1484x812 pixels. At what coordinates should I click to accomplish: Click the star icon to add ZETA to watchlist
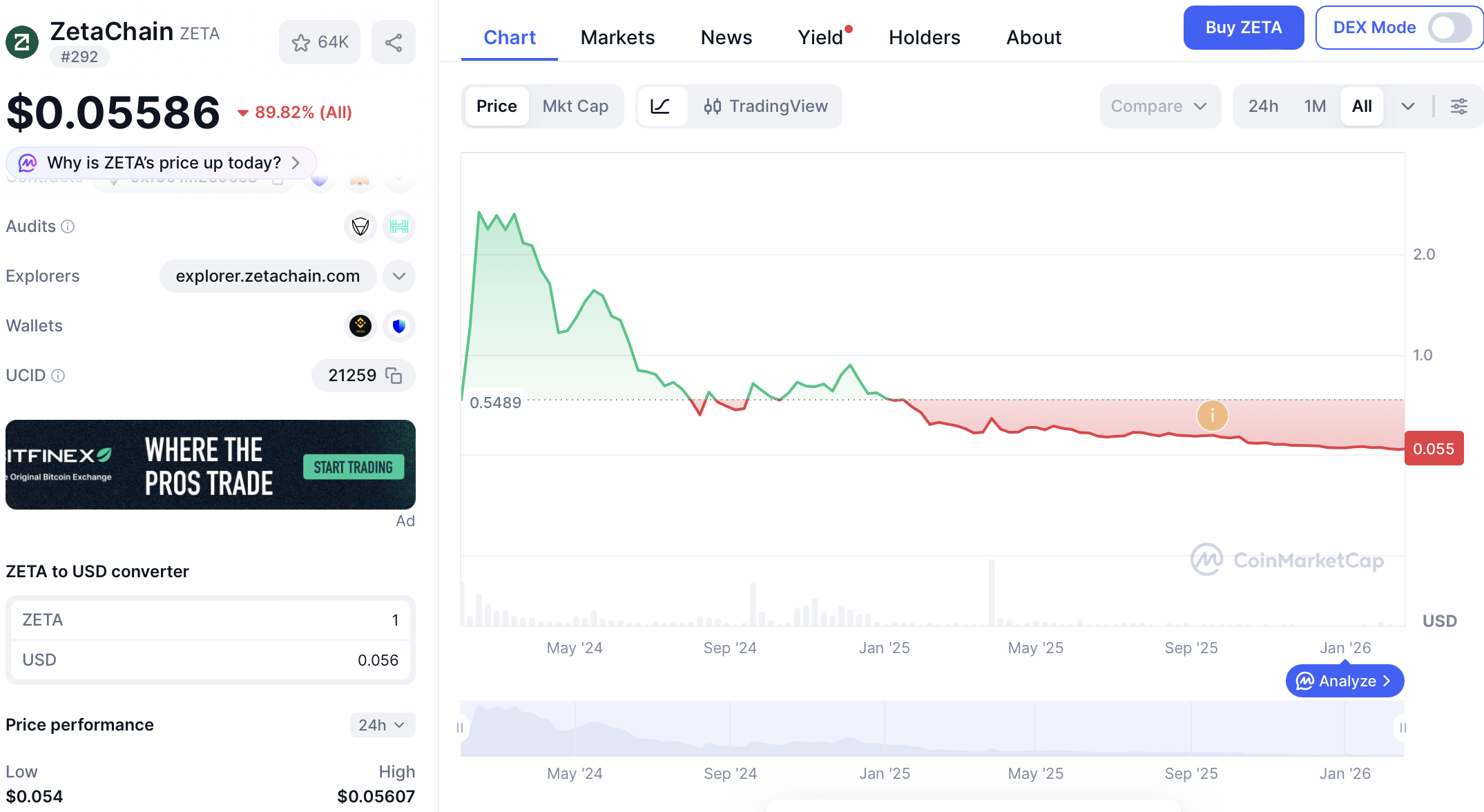301,42
